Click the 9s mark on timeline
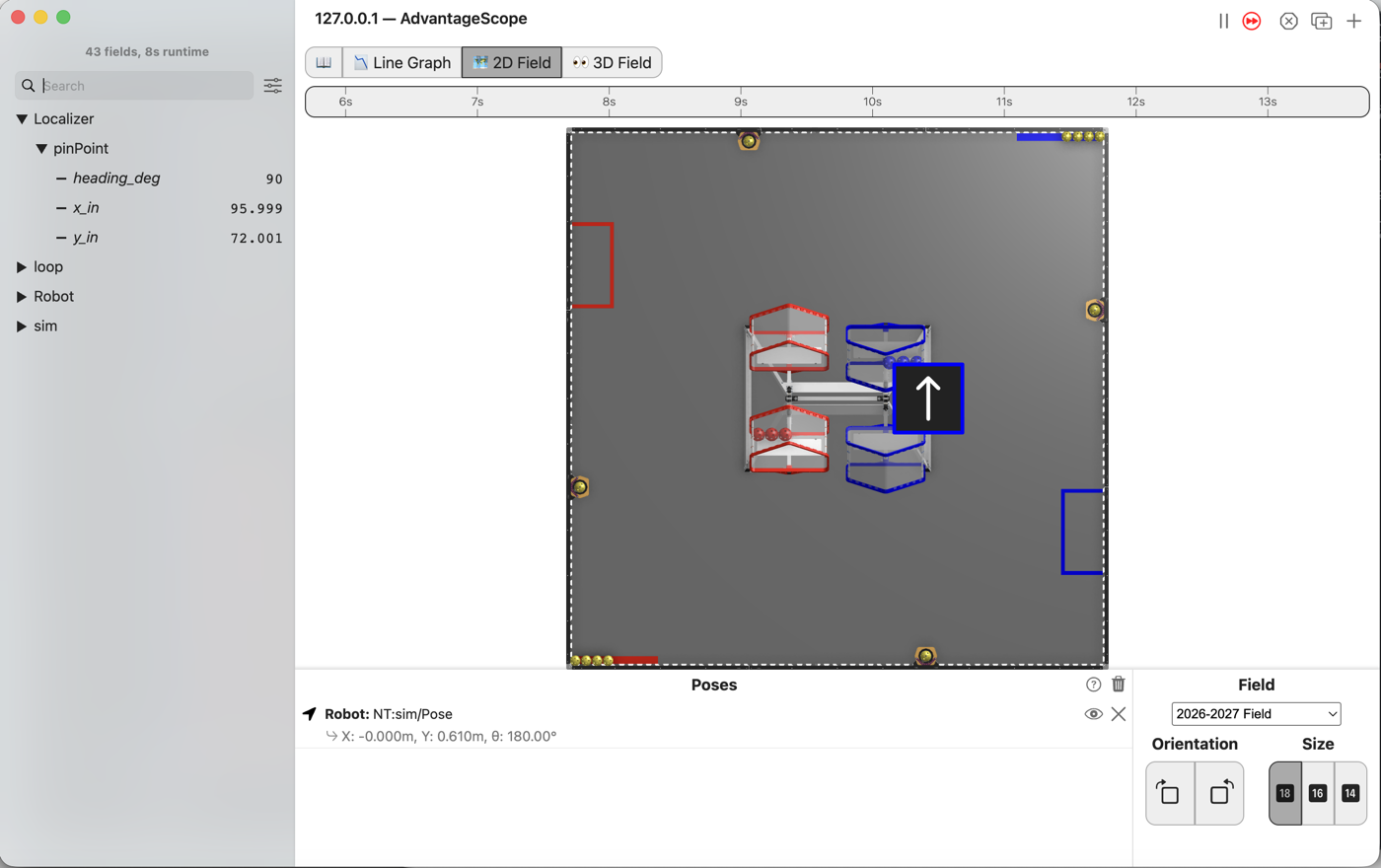The height and width of the screenshot is (868, 1381). click(x=741, y=102)
